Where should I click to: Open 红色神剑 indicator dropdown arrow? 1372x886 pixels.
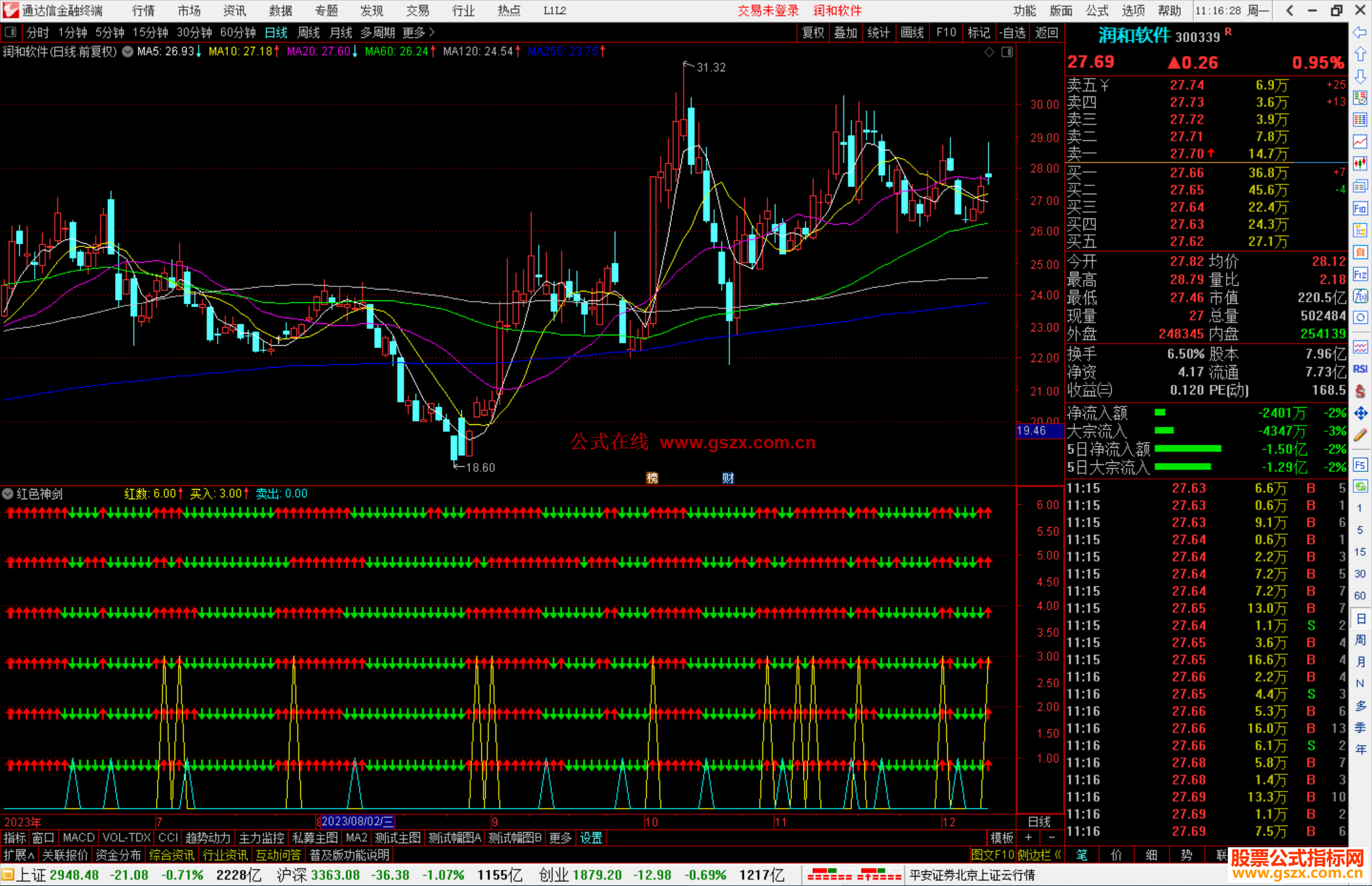[8, 493]
